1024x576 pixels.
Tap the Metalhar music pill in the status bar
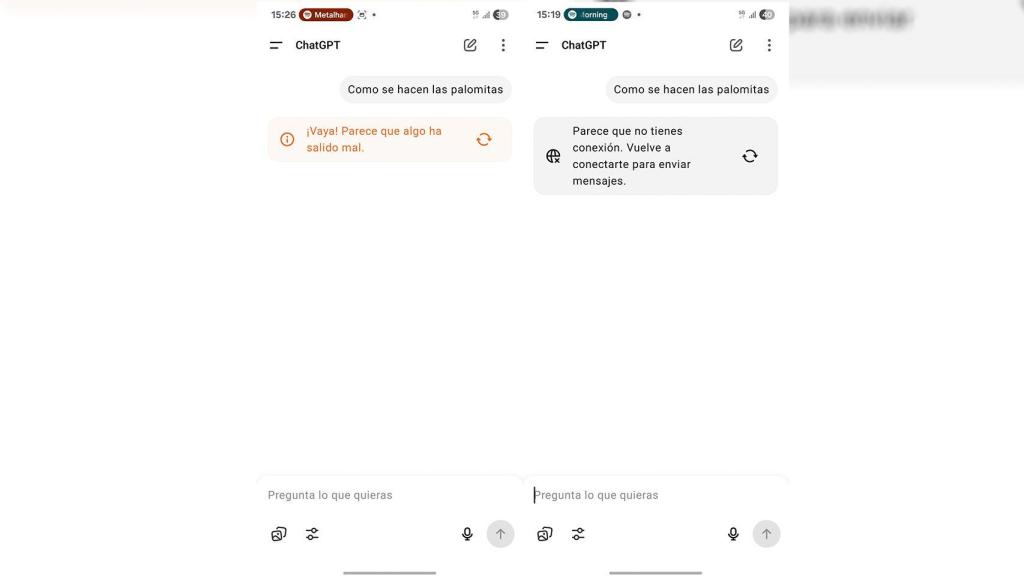326,15
